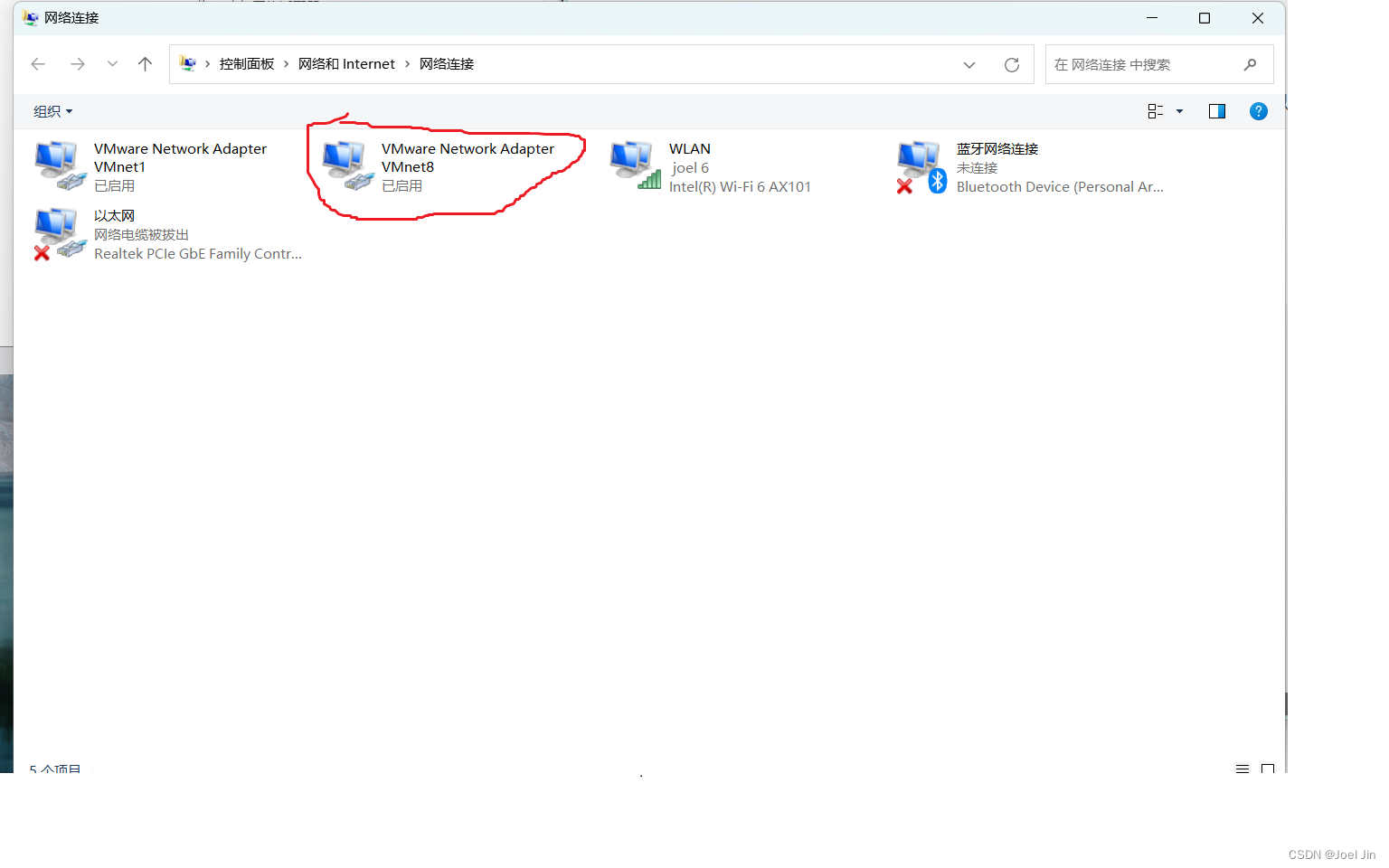The width and height of the screenshot is (1389, 868).
Task: Go forward with the forward arrow
Action: point(78,64)
